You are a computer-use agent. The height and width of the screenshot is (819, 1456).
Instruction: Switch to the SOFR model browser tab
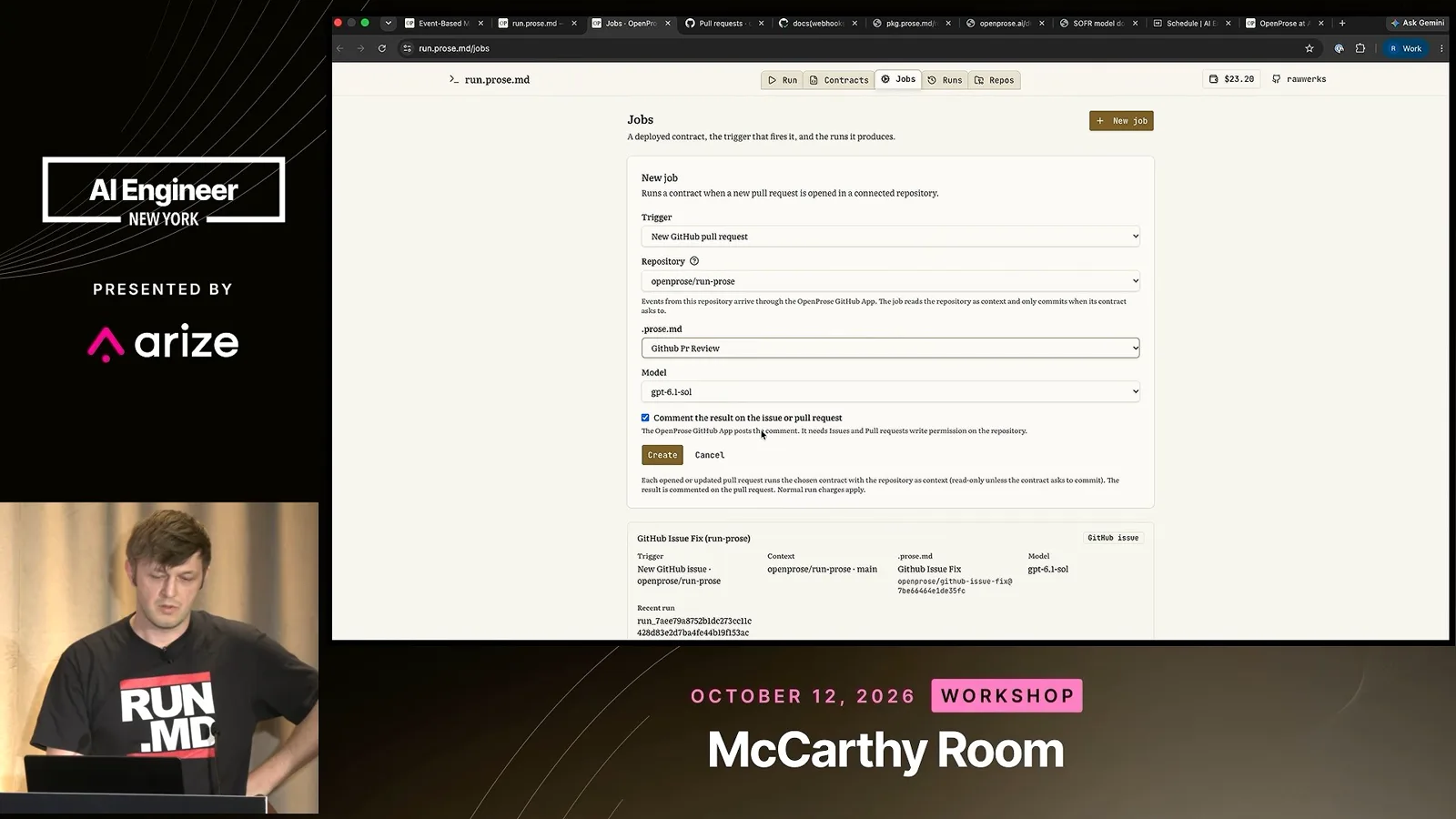click(x=1097, y=24)
